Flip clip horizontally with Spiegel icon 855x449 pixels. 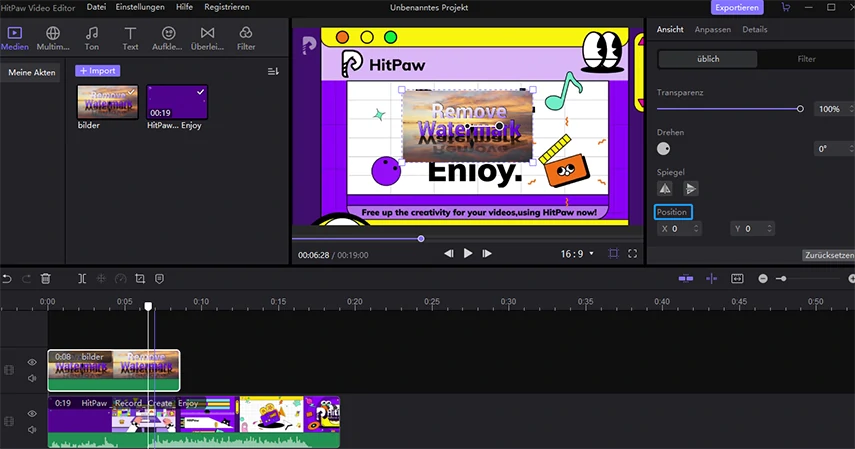tap(665, 189)
